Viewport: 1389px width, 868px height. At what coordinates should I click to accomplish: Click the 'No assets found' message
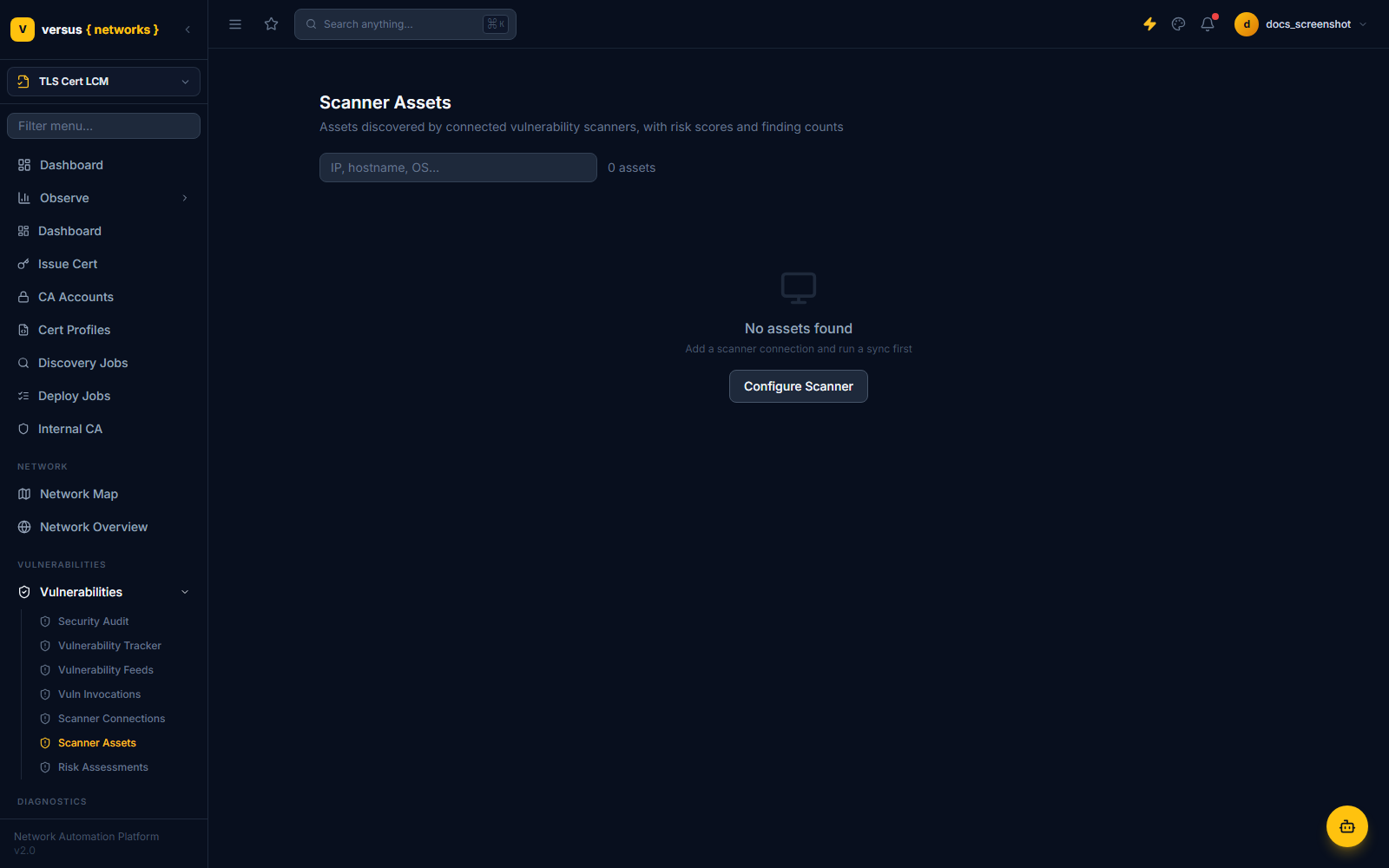799,328
